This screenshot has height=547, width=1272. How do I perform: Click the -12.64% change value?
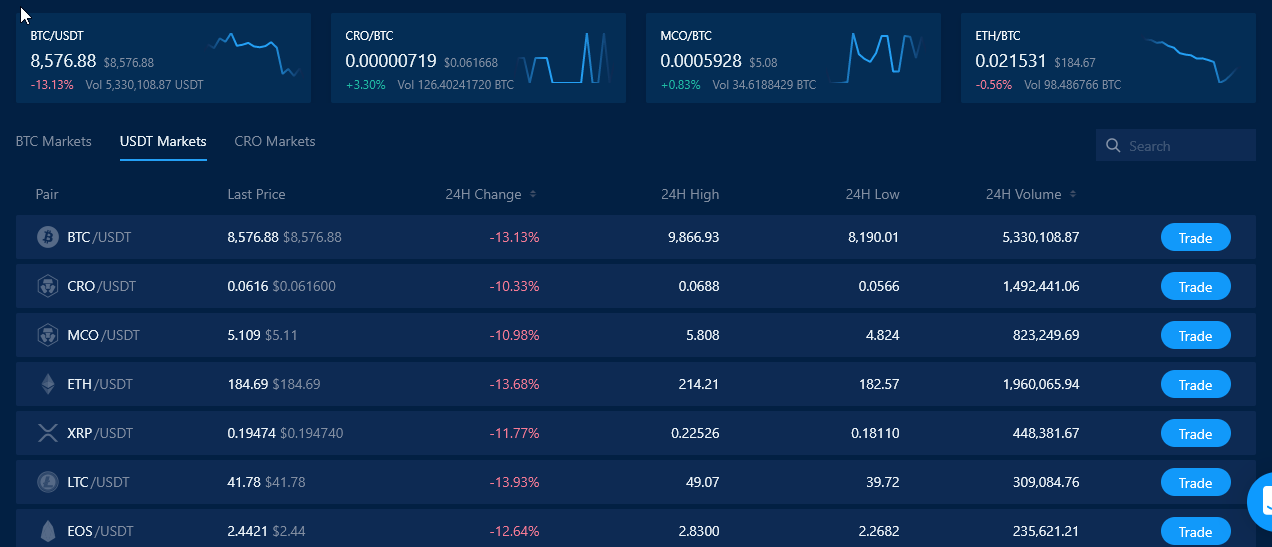coord(514,531)
